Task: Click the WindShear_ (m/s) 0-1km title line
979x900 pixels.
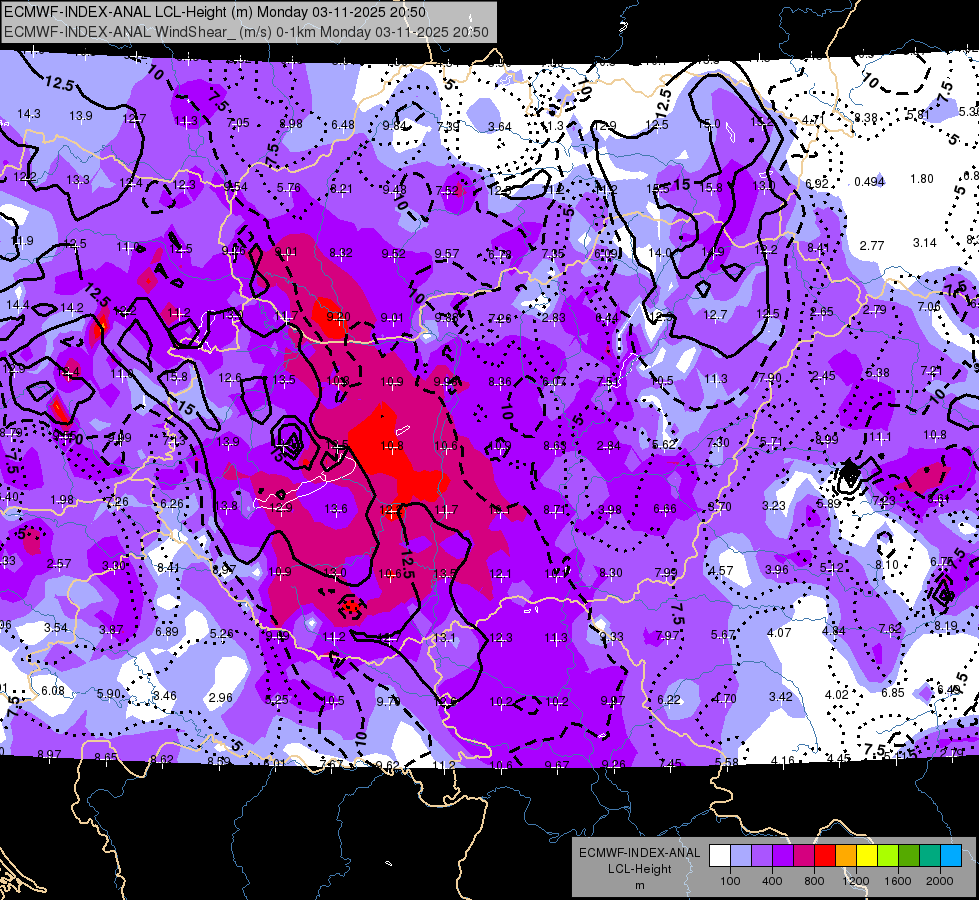Action: click(246, 32)
